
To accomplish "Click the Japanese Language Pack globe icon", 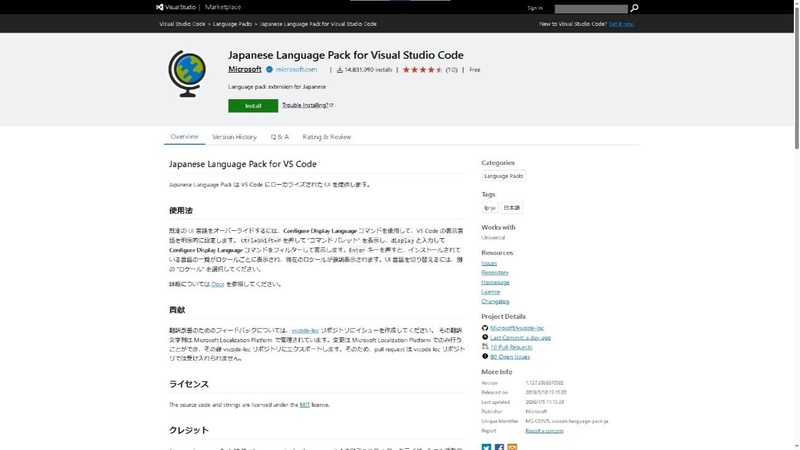I will 187,73.
